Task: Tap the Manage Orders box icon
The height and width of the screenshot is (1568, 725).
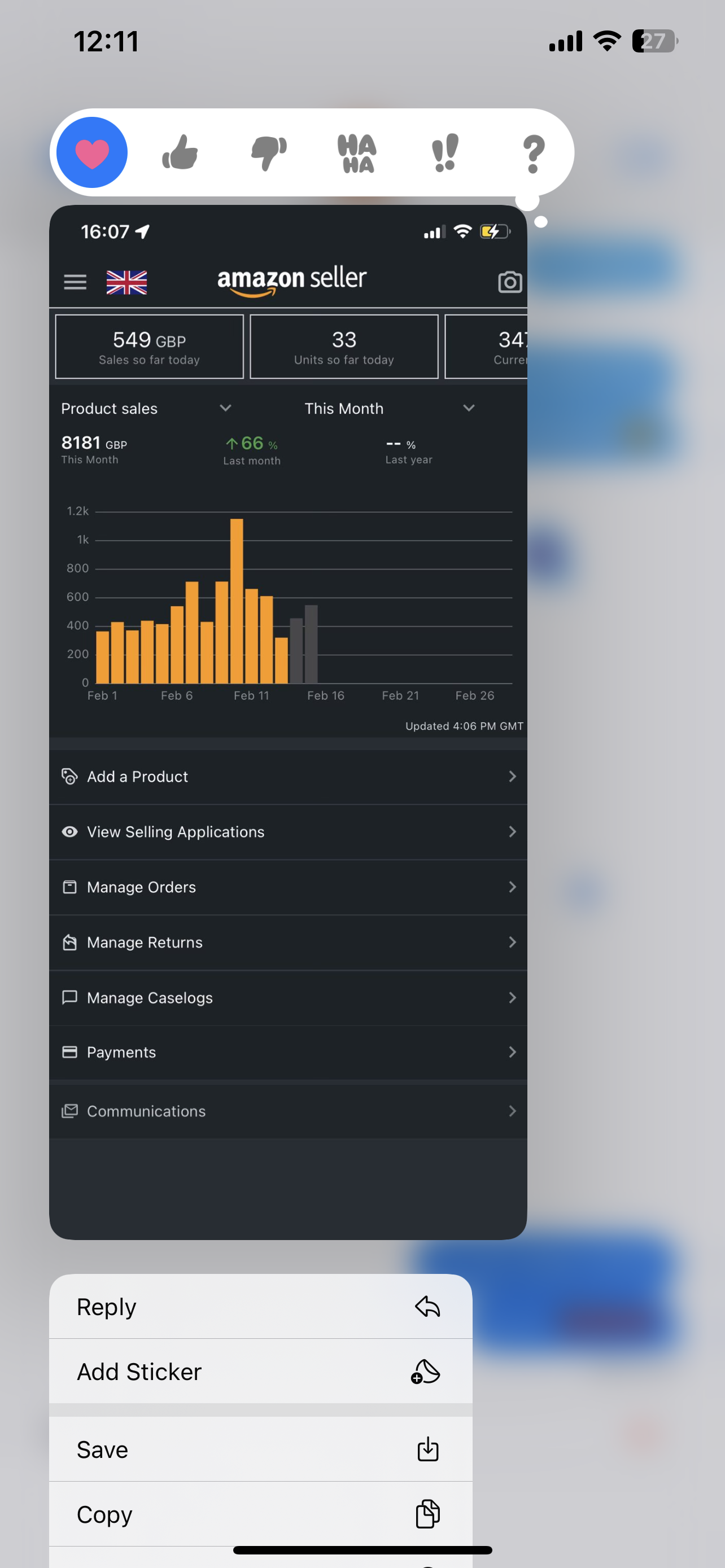Action: tap(69, 887)
